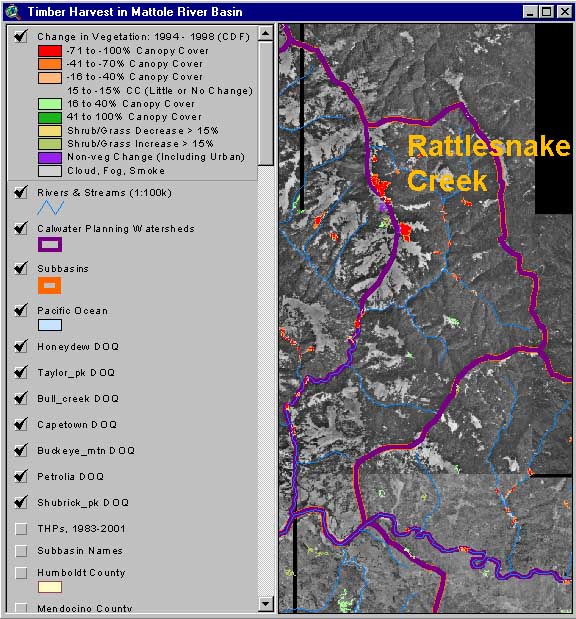Enable the THPs, 1983-2001 layer
The image size is (576, 619).
(x=21, y=529)
